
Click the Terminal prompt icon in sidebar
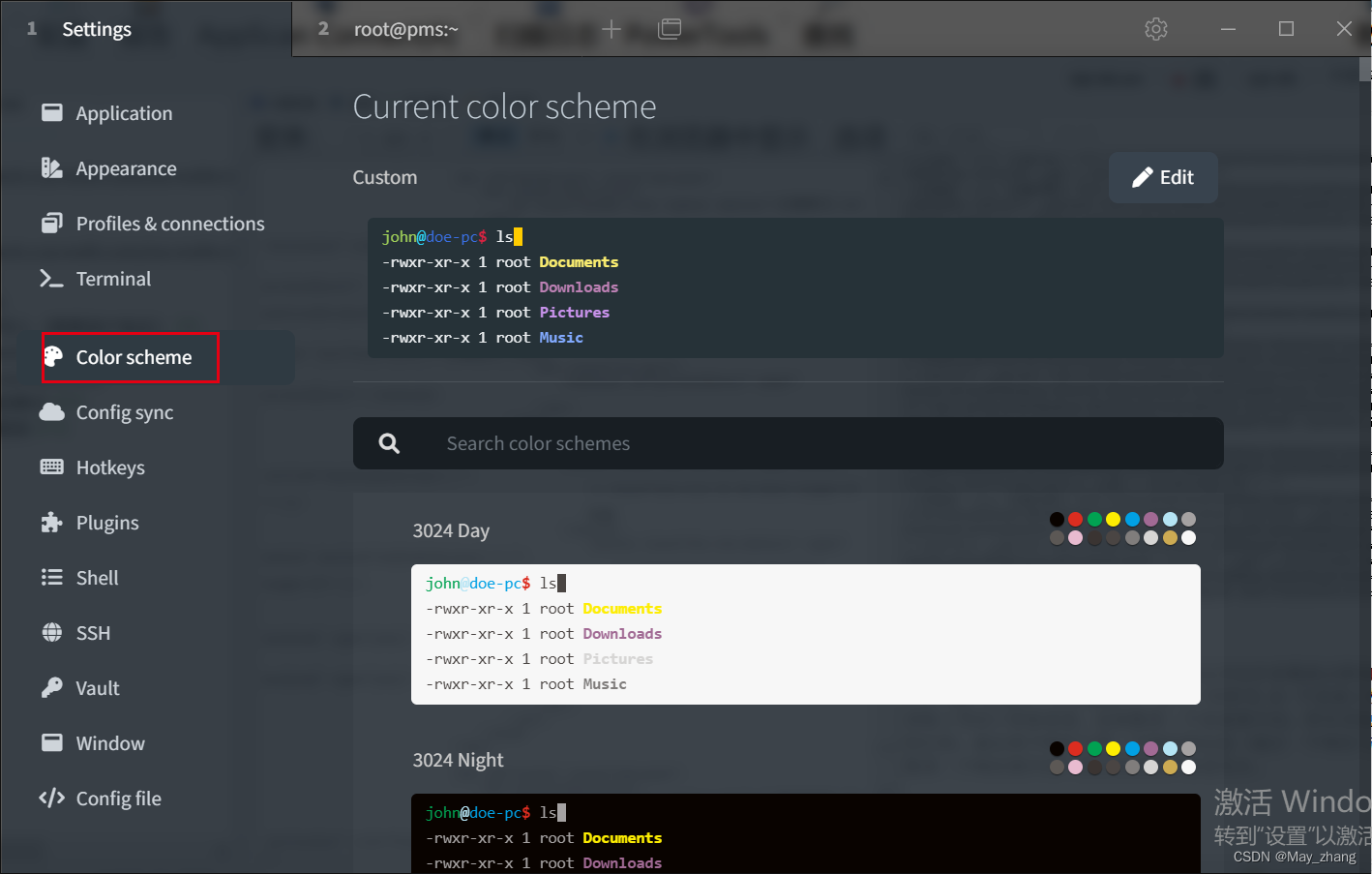click(x=51, y=279)
